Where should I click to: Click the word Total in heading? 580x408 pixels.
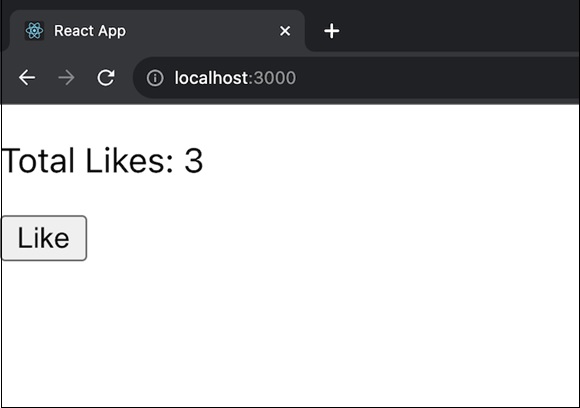click(38, 161)
